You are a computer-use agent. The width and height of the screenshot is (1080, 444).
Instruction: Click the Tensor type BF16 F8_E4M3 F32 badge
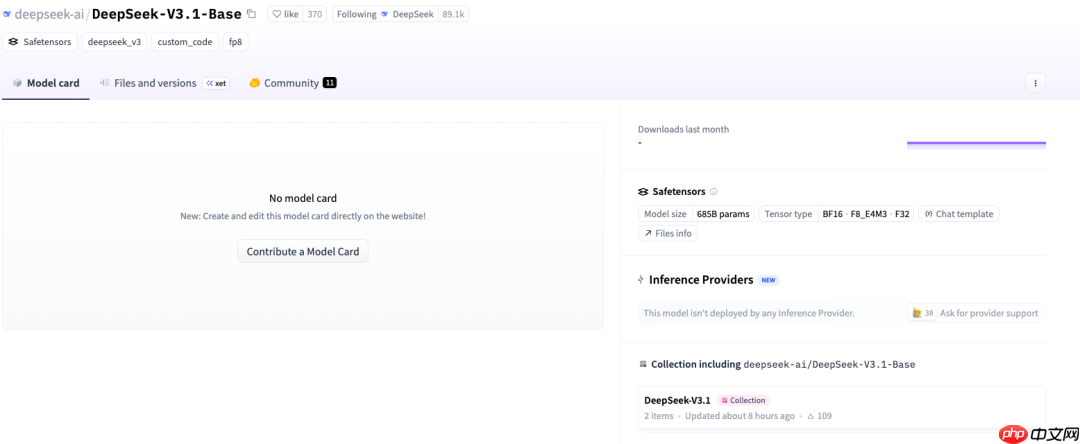pyautogui.click(x=837, y=214)
